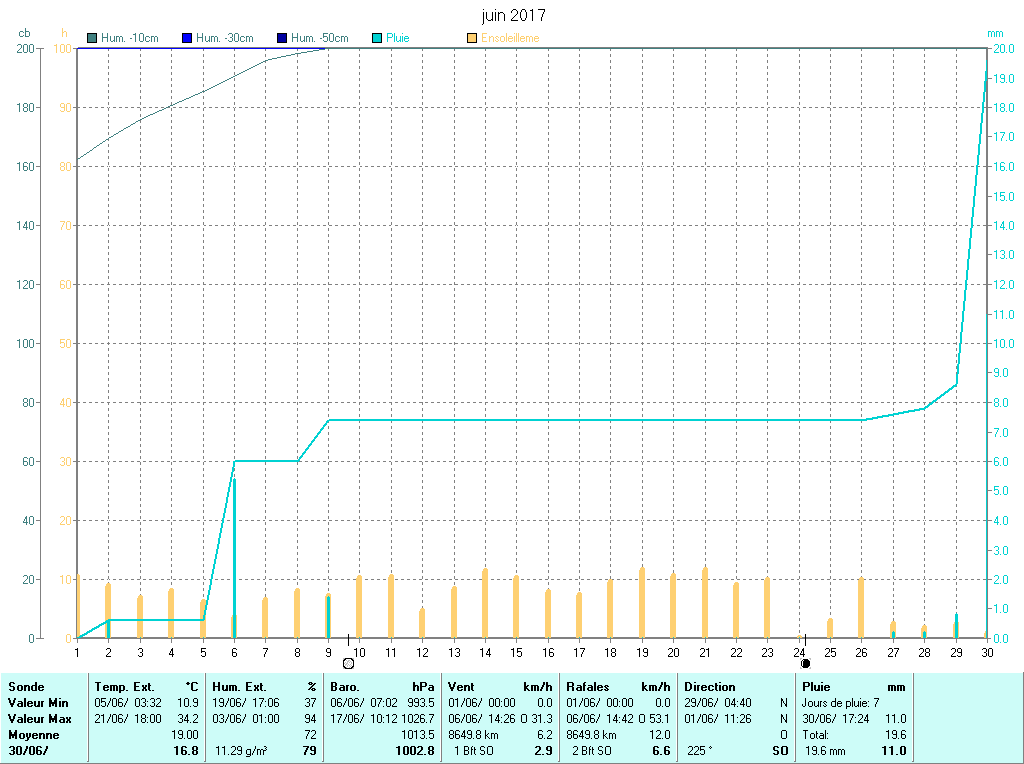Click the "Rafales" column header
1024x764 pixels.
click(x=587, y=687)
